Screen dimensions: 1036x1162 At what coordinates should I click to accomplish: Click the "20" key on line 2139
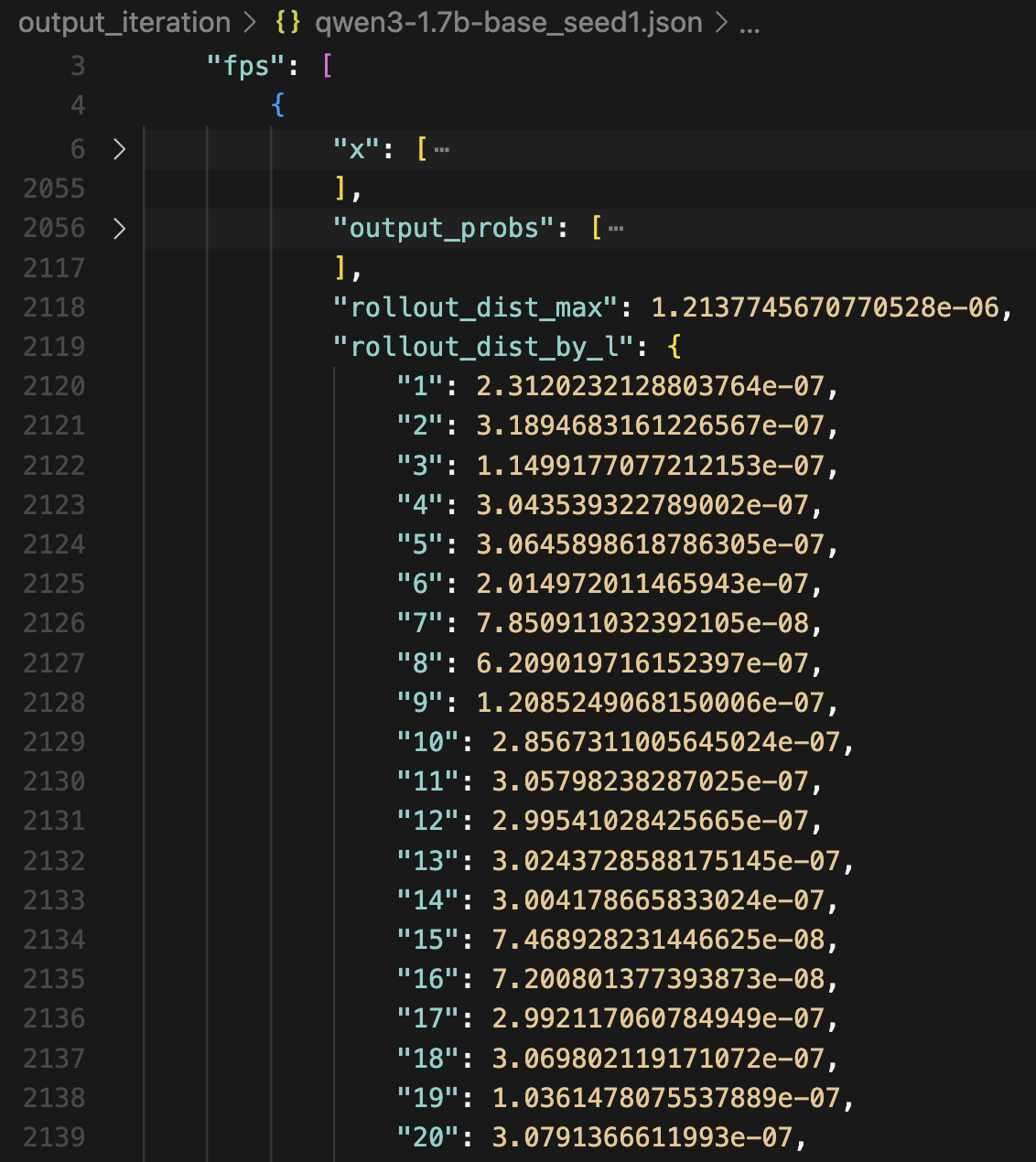click(x=428, y=1137)
